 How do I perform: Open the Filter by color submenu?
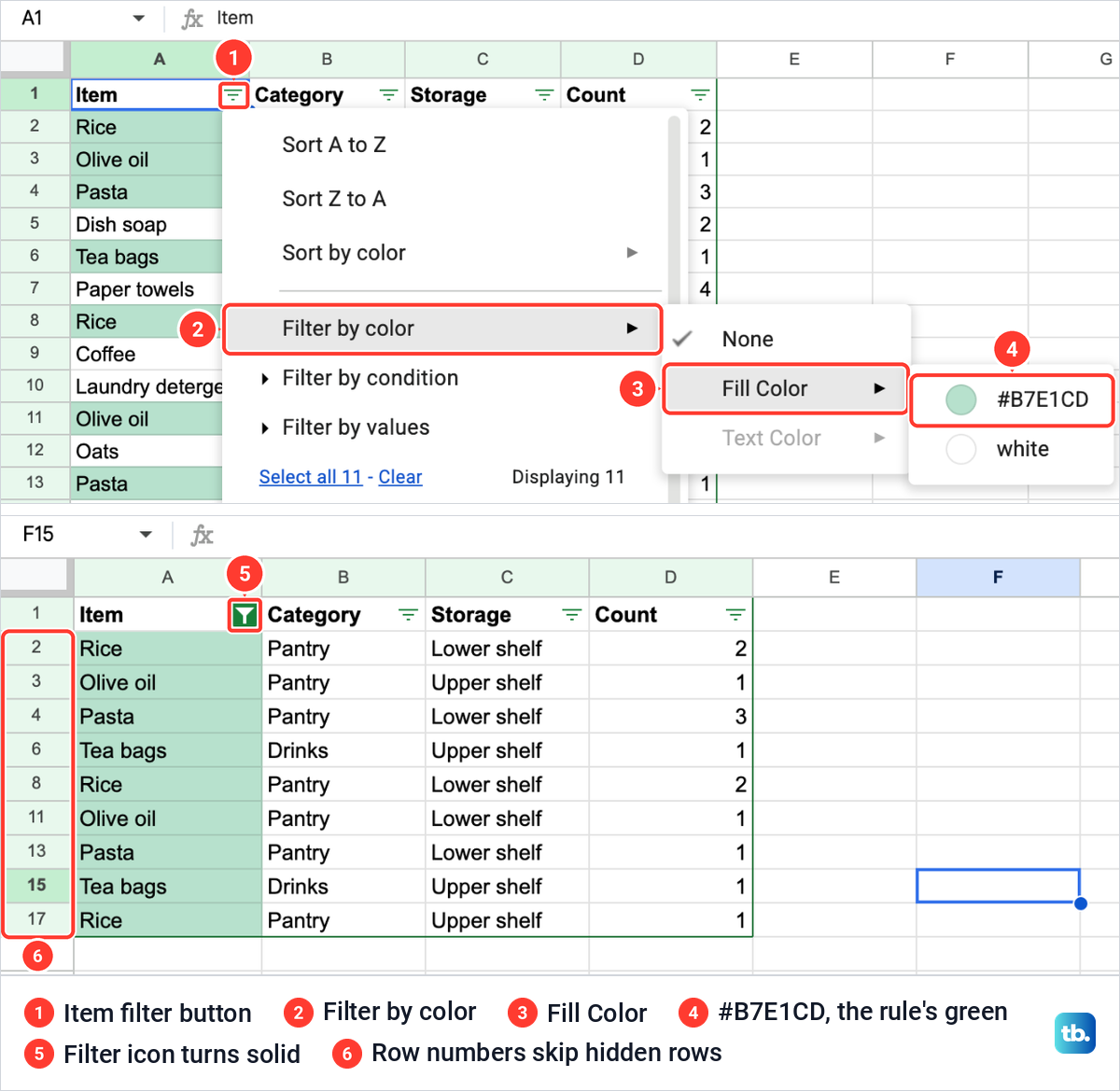tap(442, 329)
